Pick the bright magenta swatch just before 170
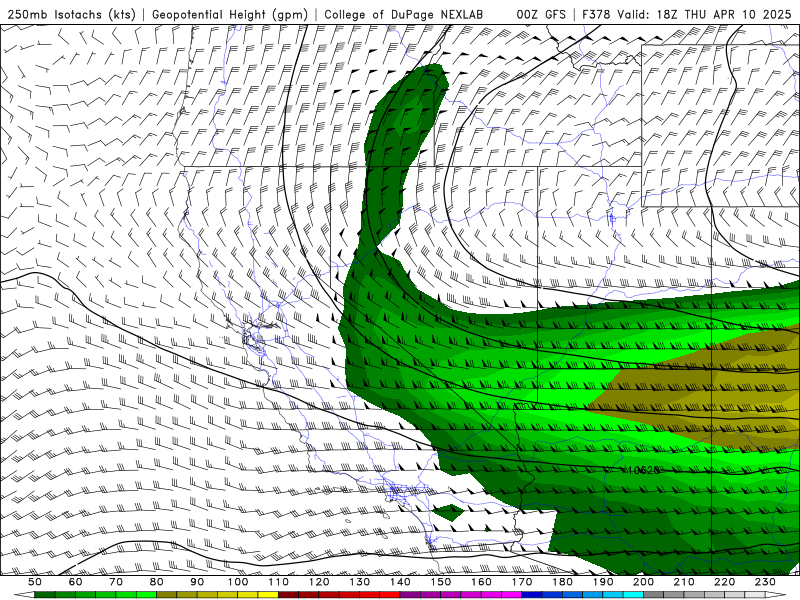This screenshot has height=600, width=800. [x=512, y=595]
